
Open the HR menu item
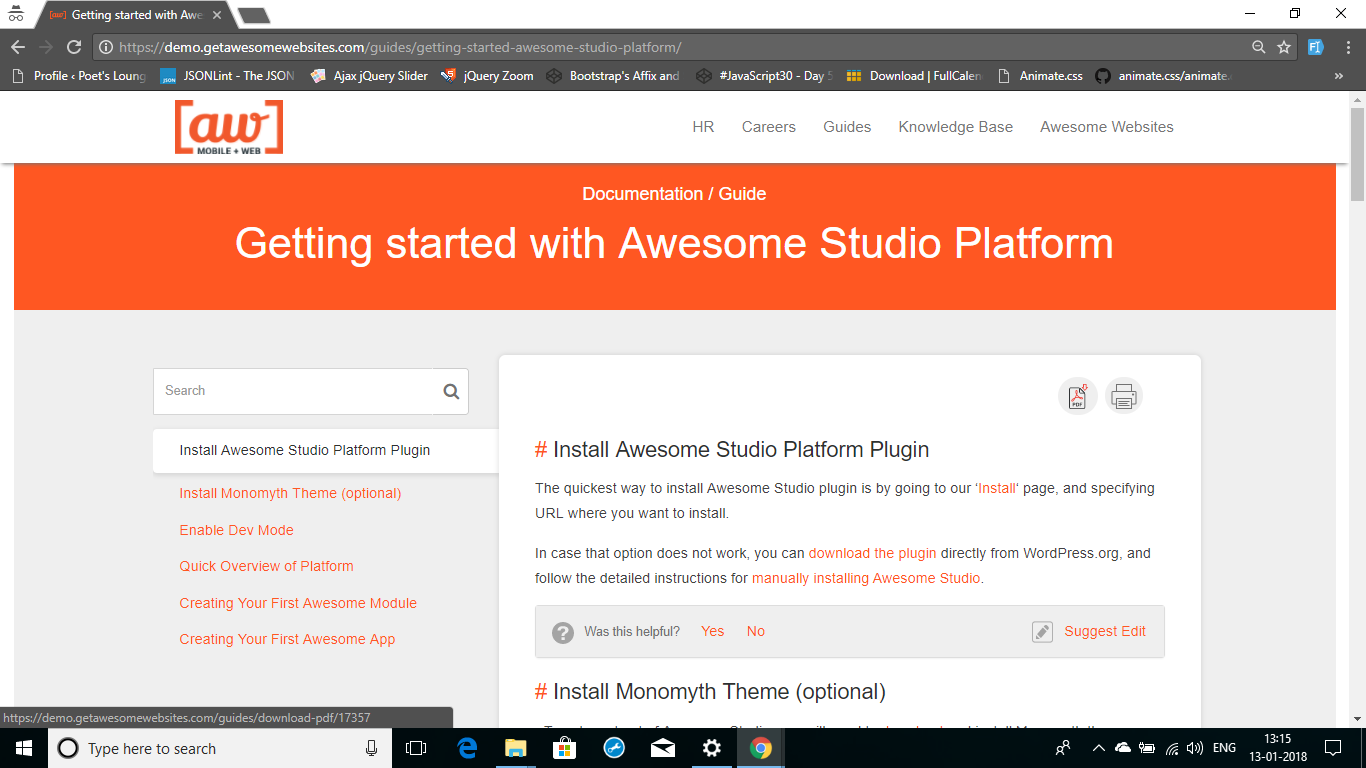(x=703, y=127)
